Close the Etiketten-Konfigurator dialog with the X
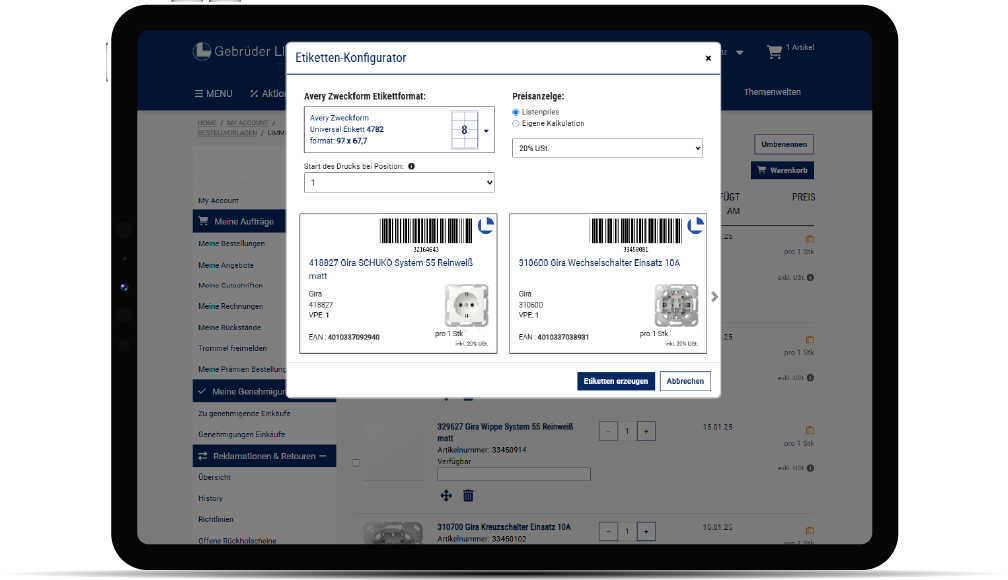The width and height of the screenshot is (1008, 580). click(x=708, y=58)
